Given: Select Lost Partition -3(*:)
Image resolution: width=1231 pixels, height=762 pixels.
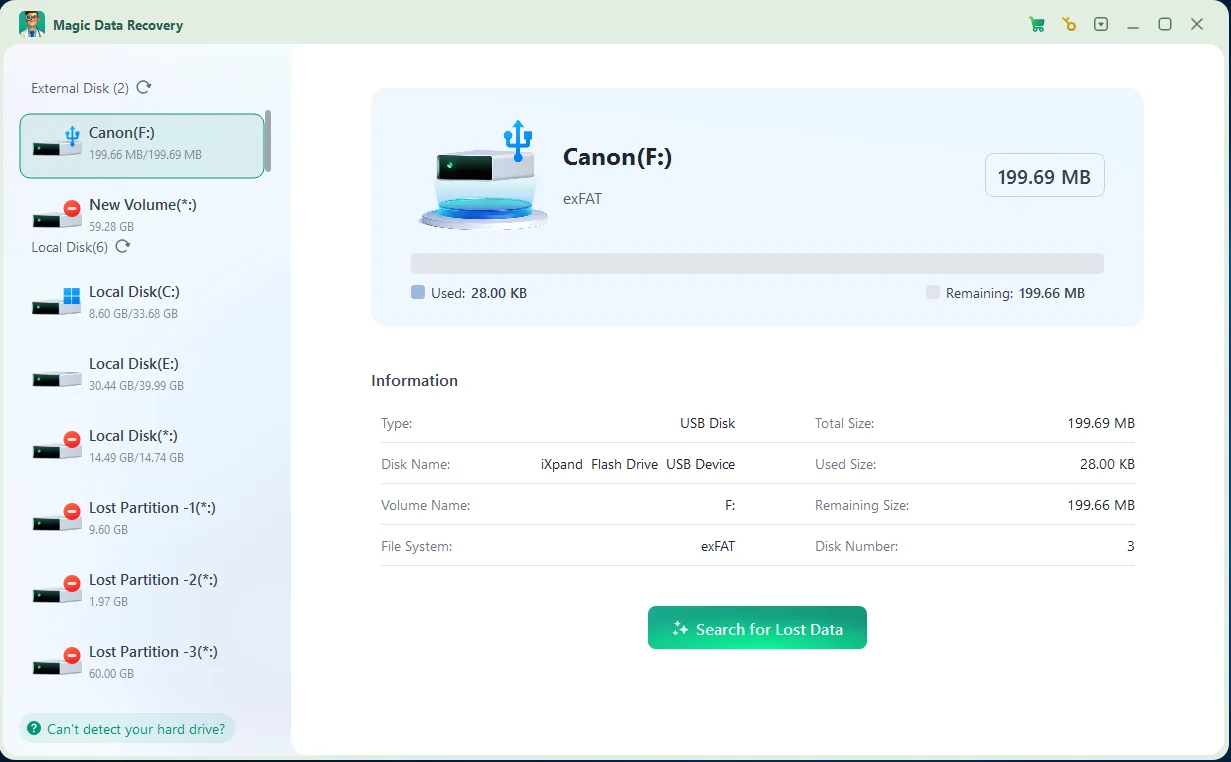Looking at the screenshot, I should click(142, 660).
